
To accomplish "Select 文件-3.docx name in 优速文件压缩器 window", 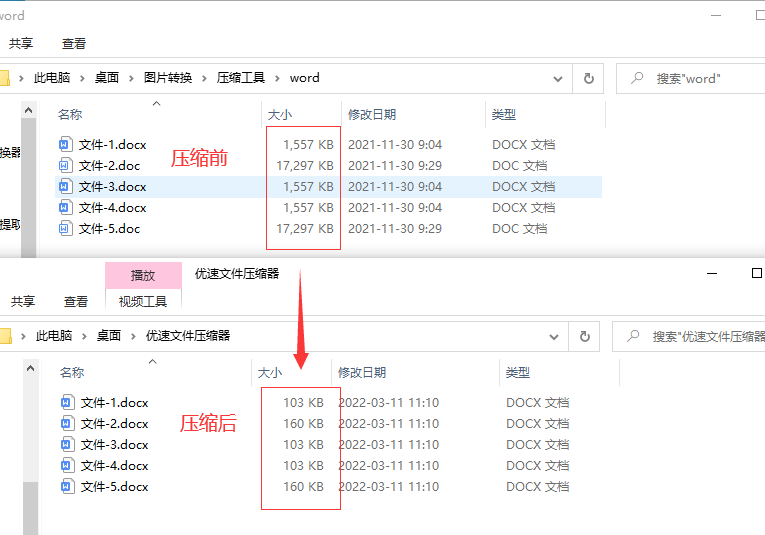I will [115, 445].
